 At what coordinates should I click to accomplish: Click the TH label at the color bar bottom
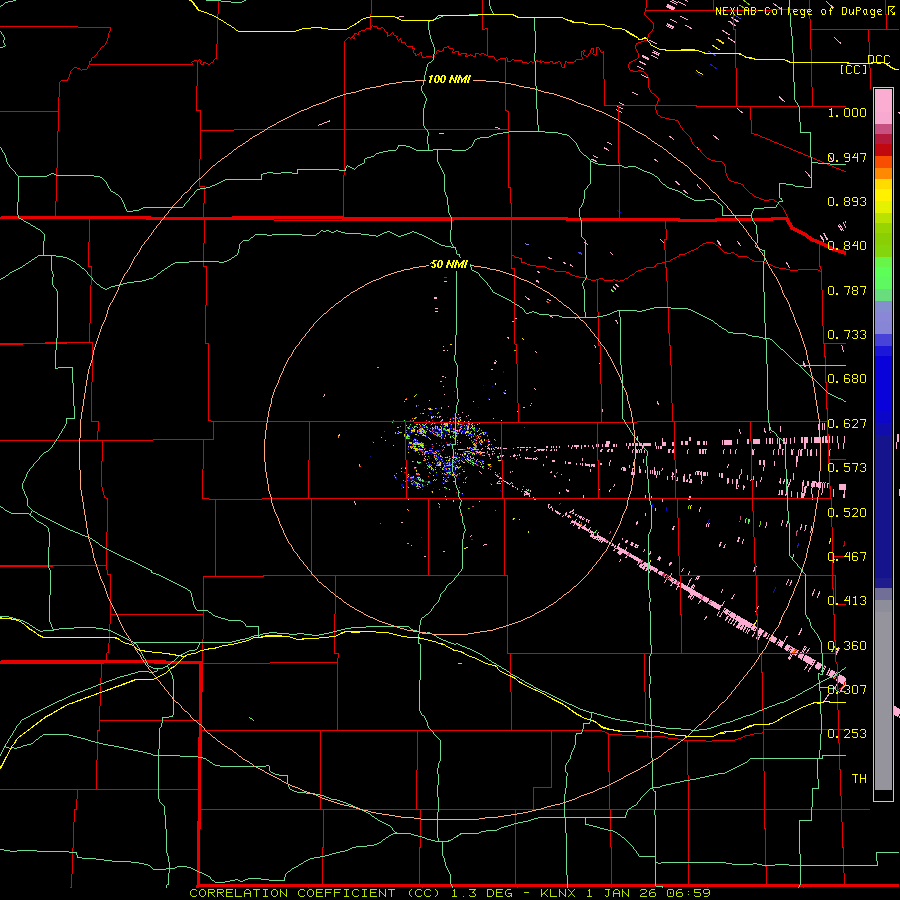[x=859, y=778]
